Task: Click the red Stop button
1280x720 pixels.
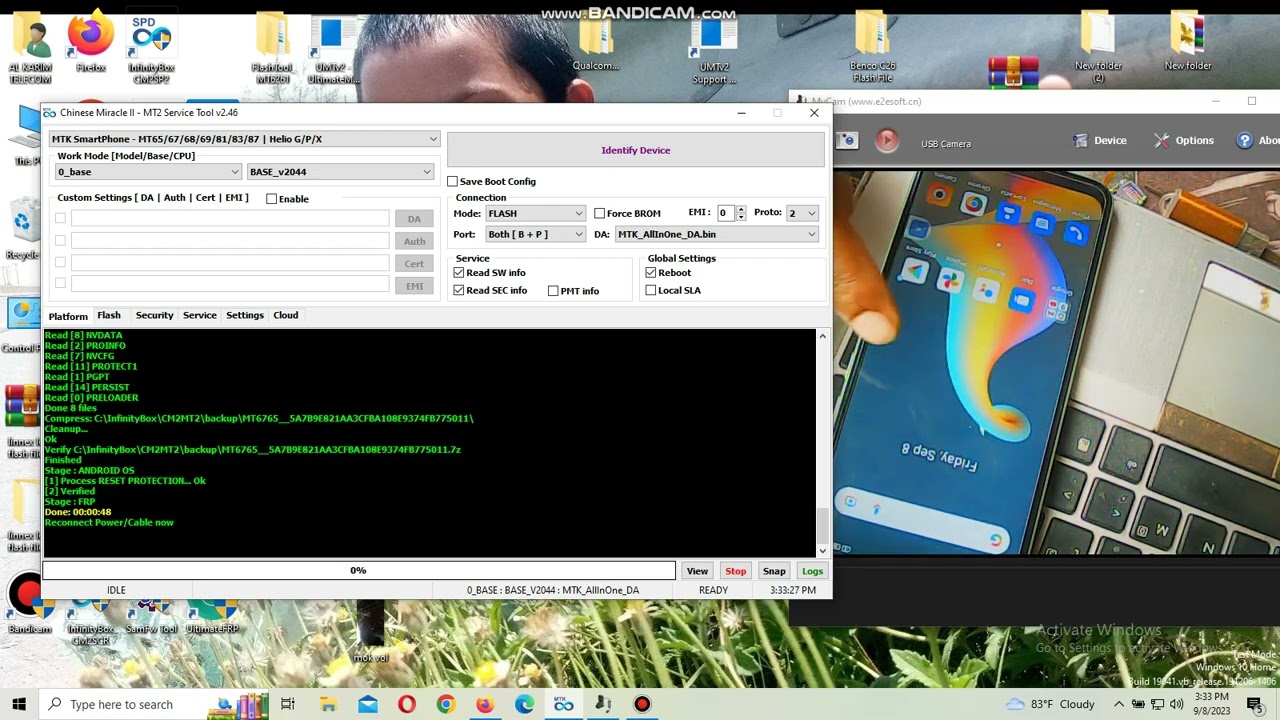Action: [x=736, y=571]
